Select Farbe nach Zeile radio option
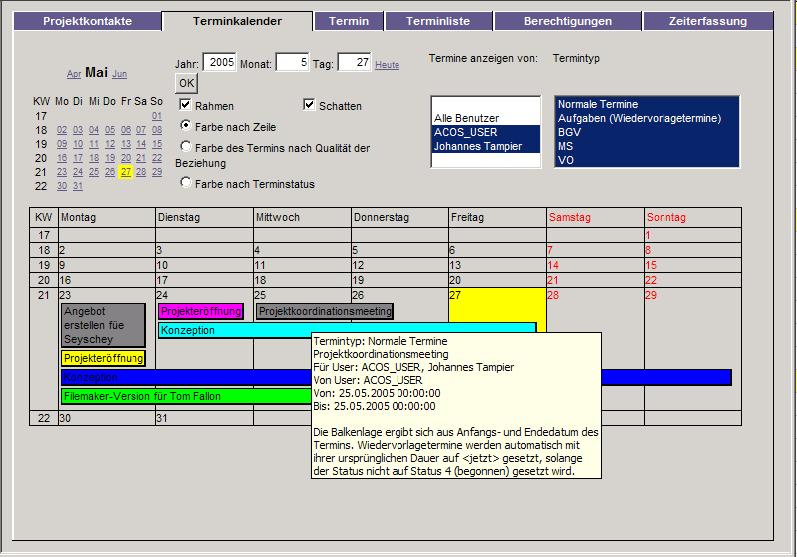The image size is (797, 557). coord(186,125)
